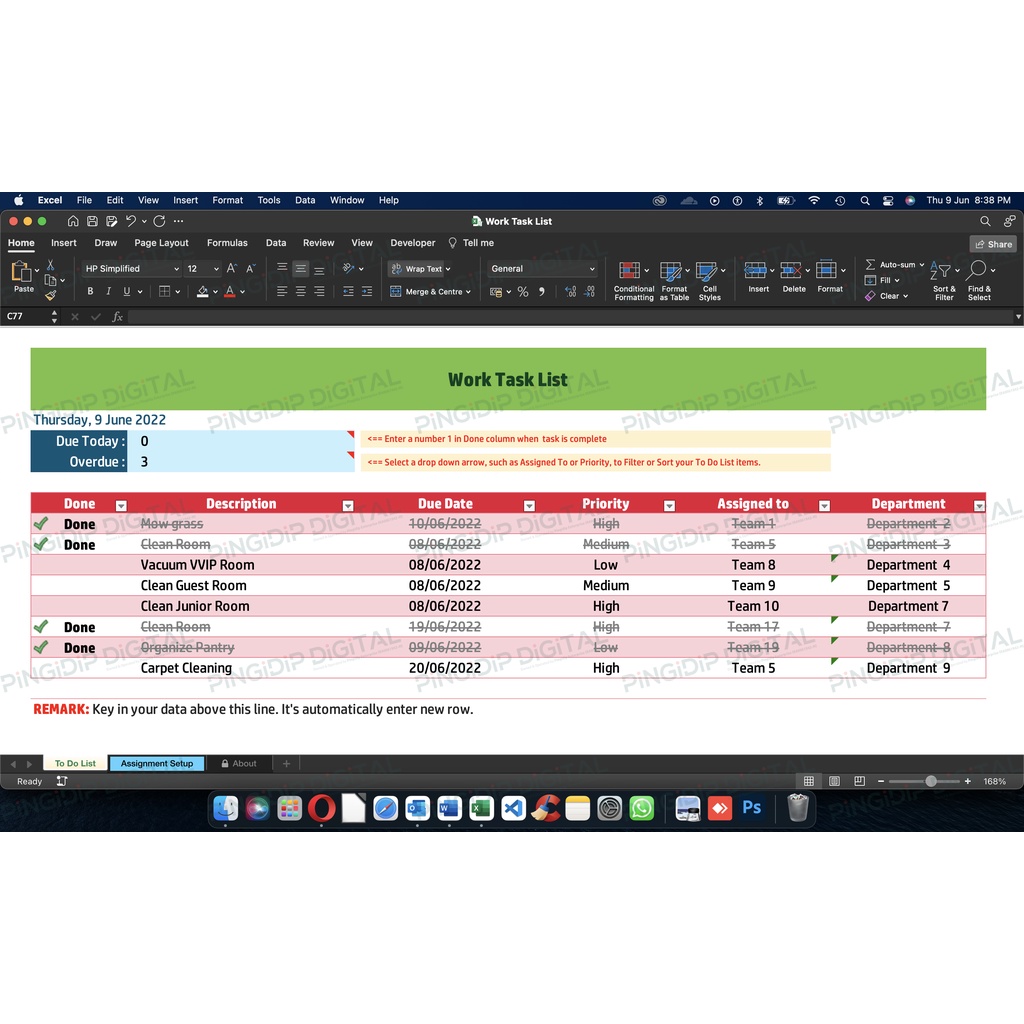Toggle Bold formatting
The image size is (1024, 1024).
click(x=90, y=292)
